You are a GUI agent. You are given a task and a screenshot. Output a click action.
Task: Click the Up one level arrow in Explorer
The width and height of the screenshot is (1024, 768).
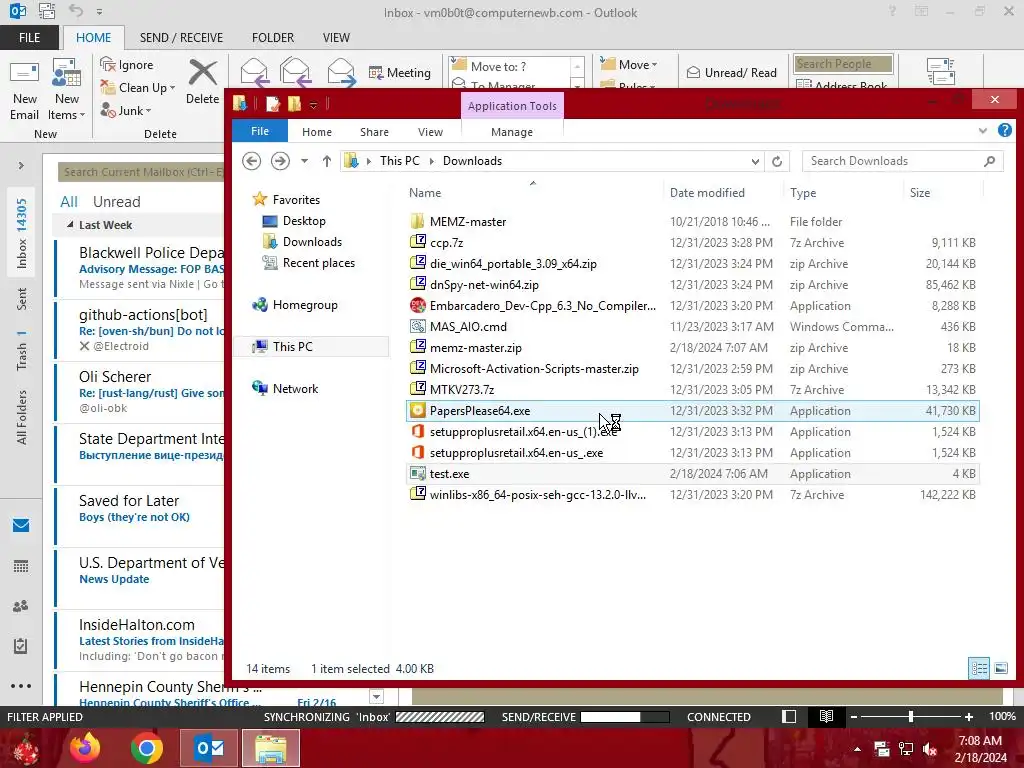tap(327, 161)
